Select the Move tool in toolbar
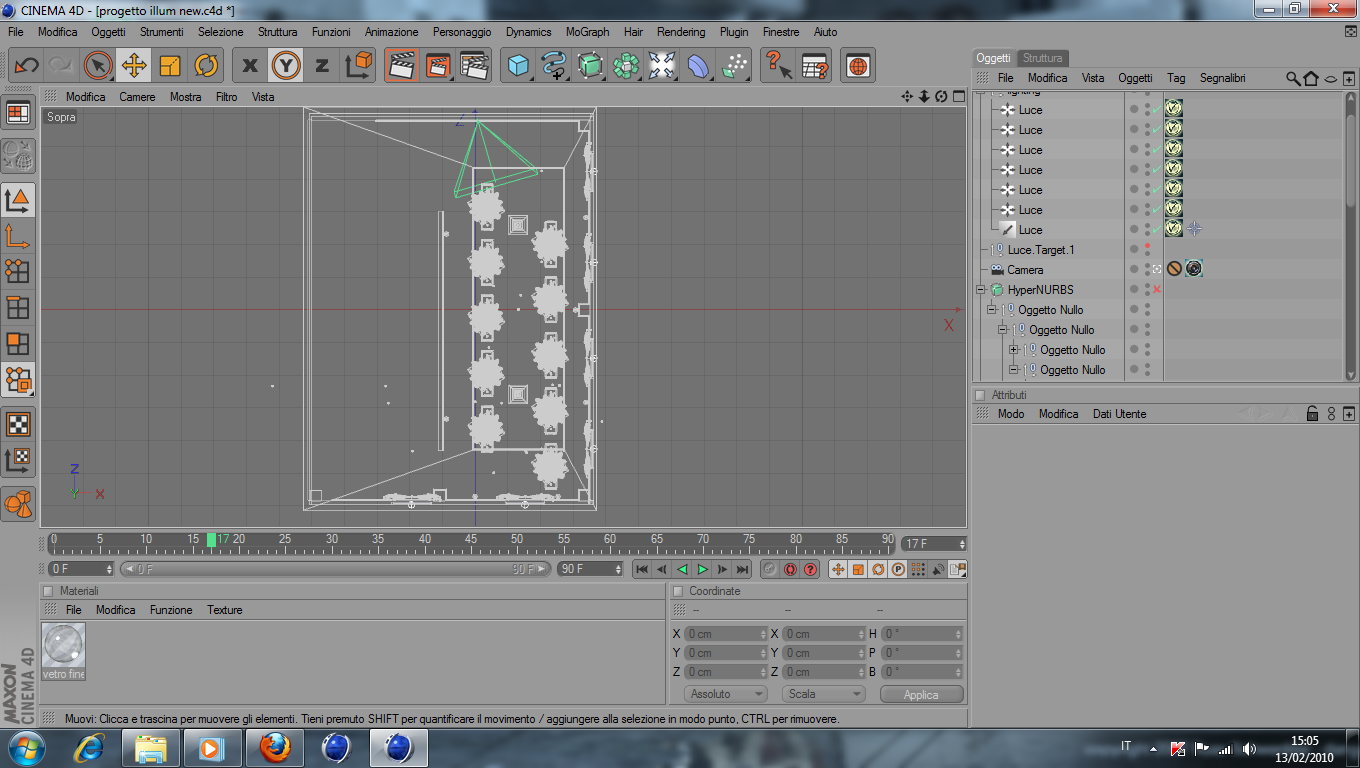1360x768 pixels. coord(134,66)
